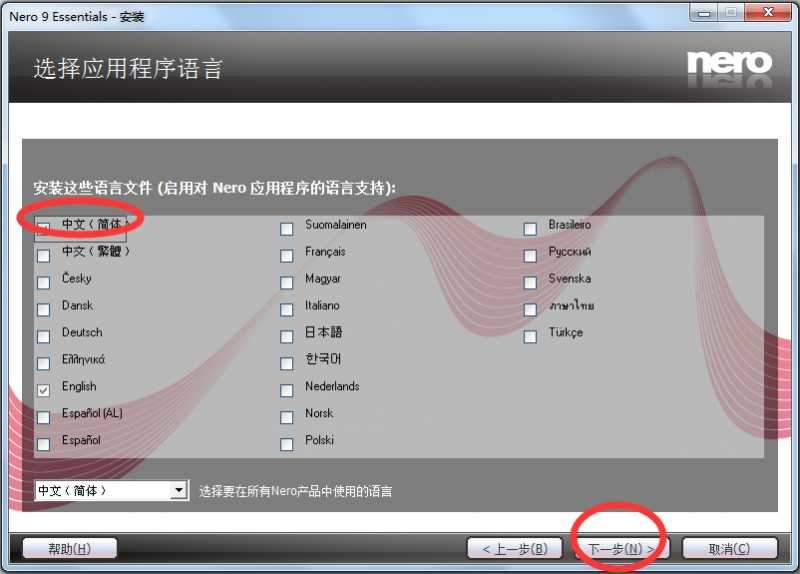Click the 中文（简体）combo box field
This screenshot has height=574, width=800.
[101, 491]
